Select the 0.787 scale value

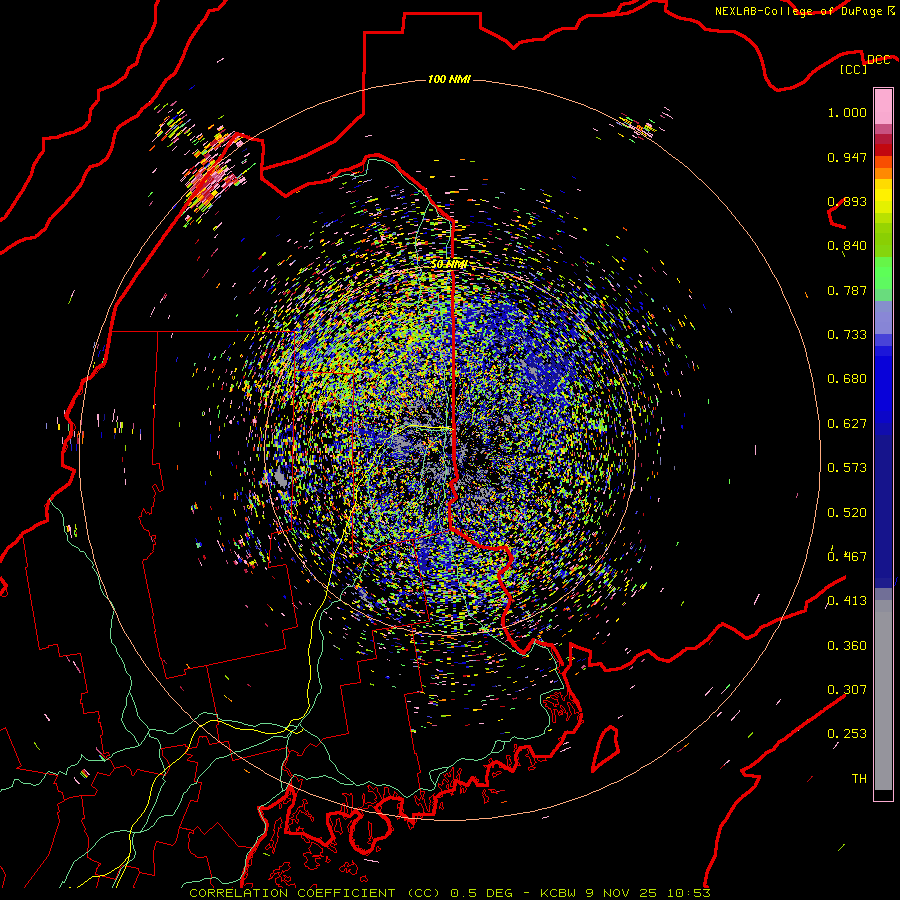point(847,290)
